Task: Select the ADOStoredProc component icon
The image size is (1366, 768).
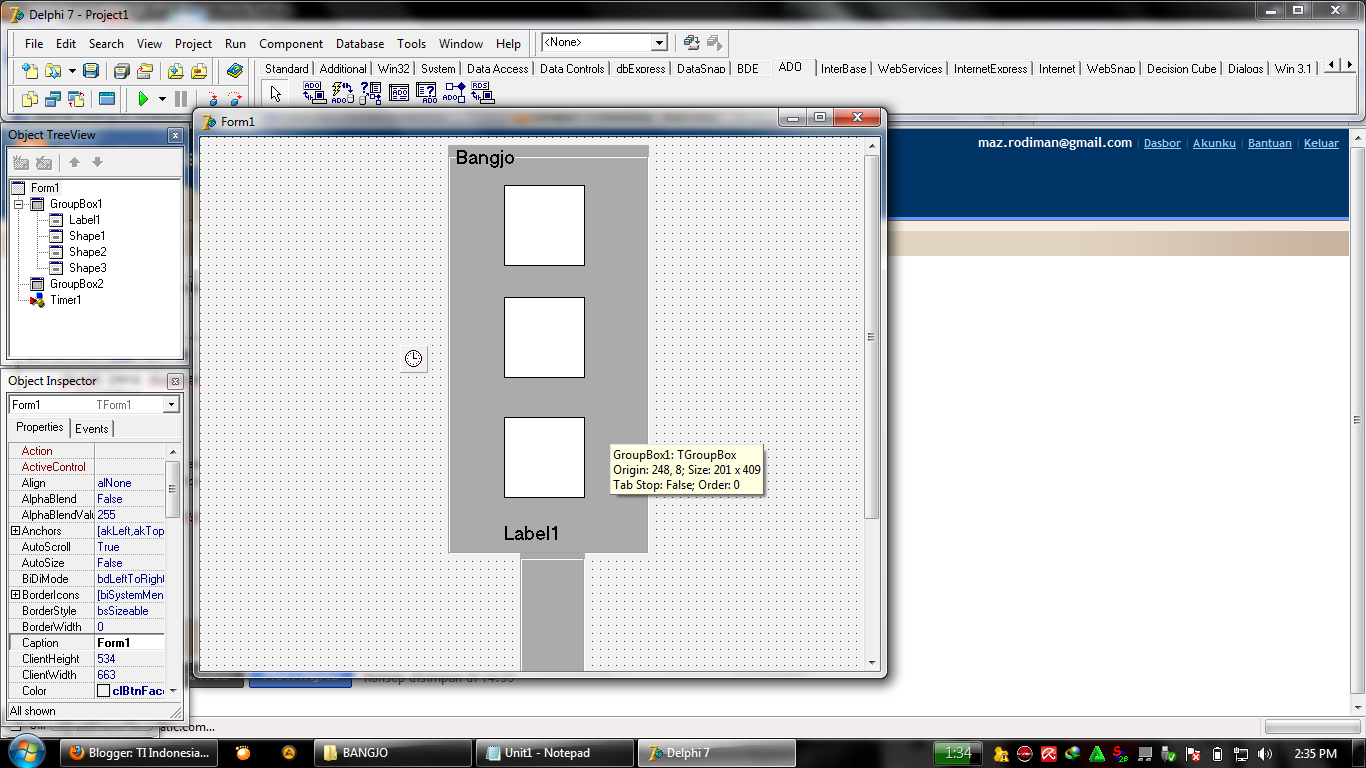Action: point(455,93)
